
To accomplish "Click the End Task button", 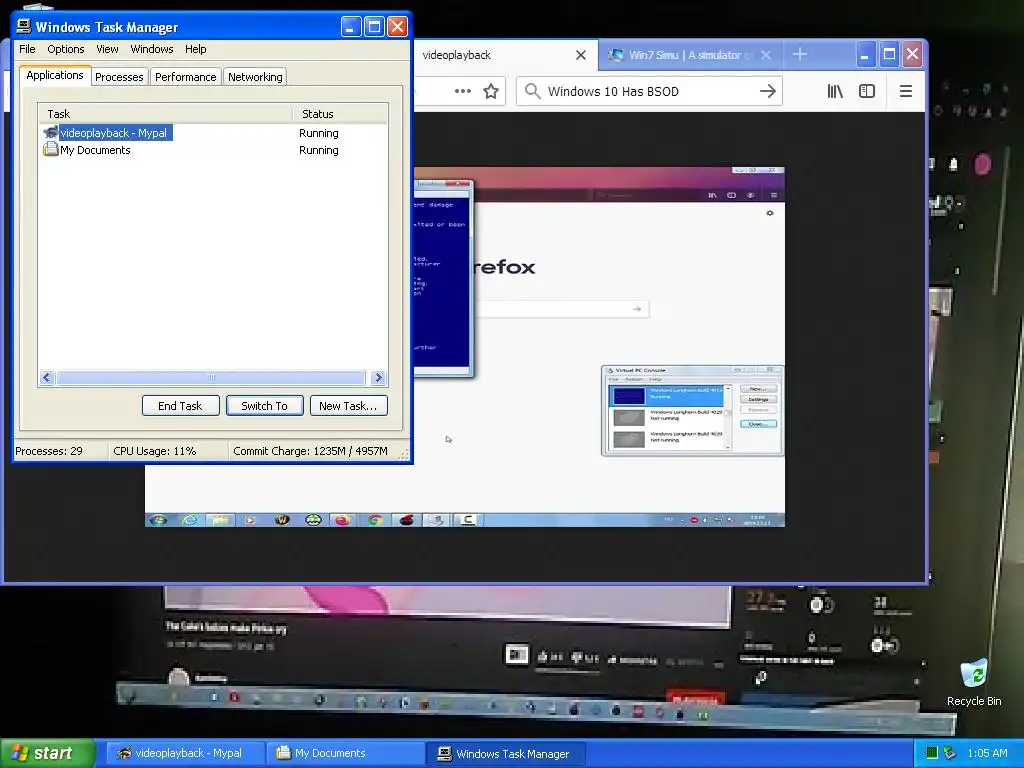I will click(x=180, y=406).
